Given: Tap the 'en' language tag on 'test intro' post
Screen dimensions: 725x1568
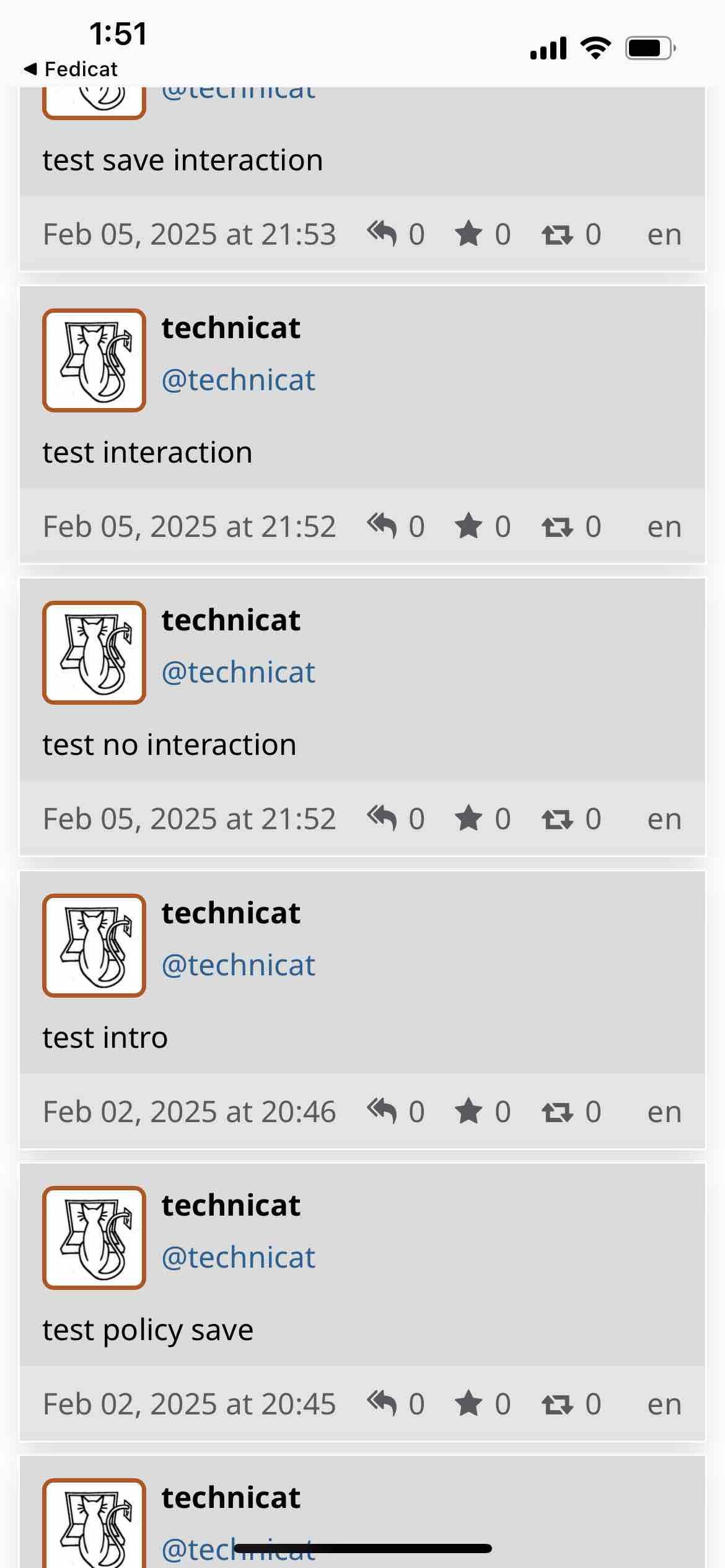Looking at the screenshot, I should 664,1112.
